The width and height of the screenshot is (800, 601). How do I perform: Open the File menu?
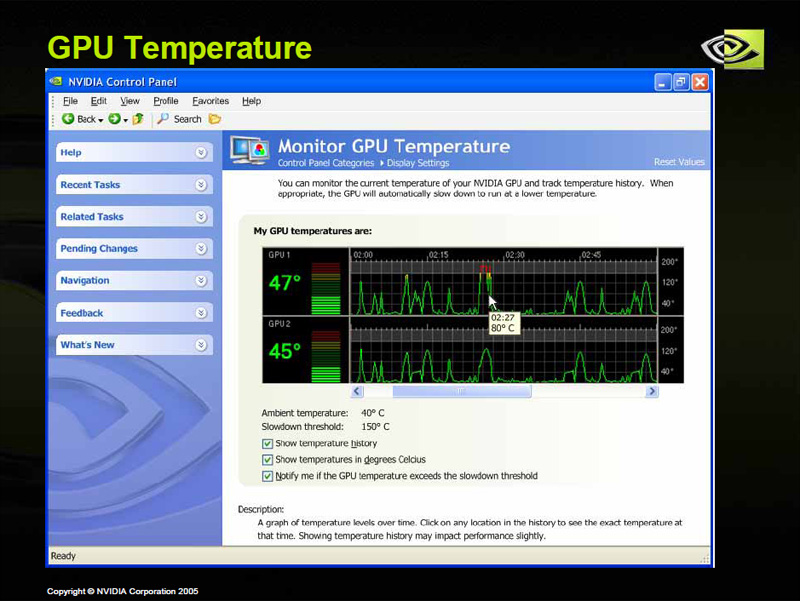pos(70,101)
